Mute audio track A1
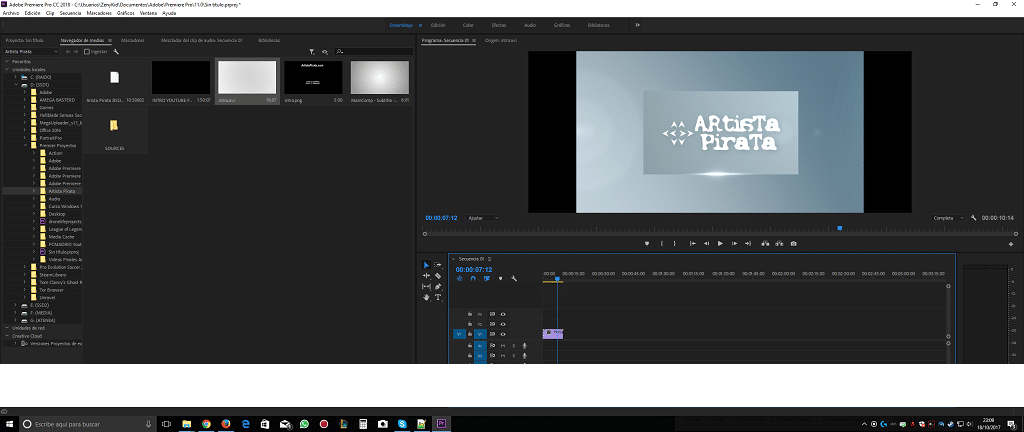Viewport: 1024px width, 432px height. click(503, 346)
